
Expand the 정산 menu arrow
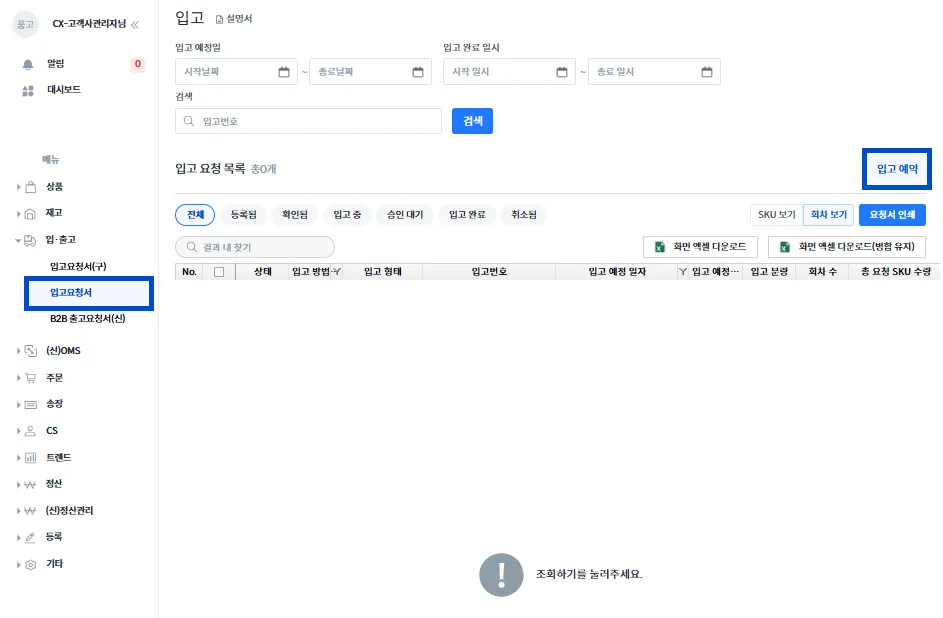click(18, 485)
